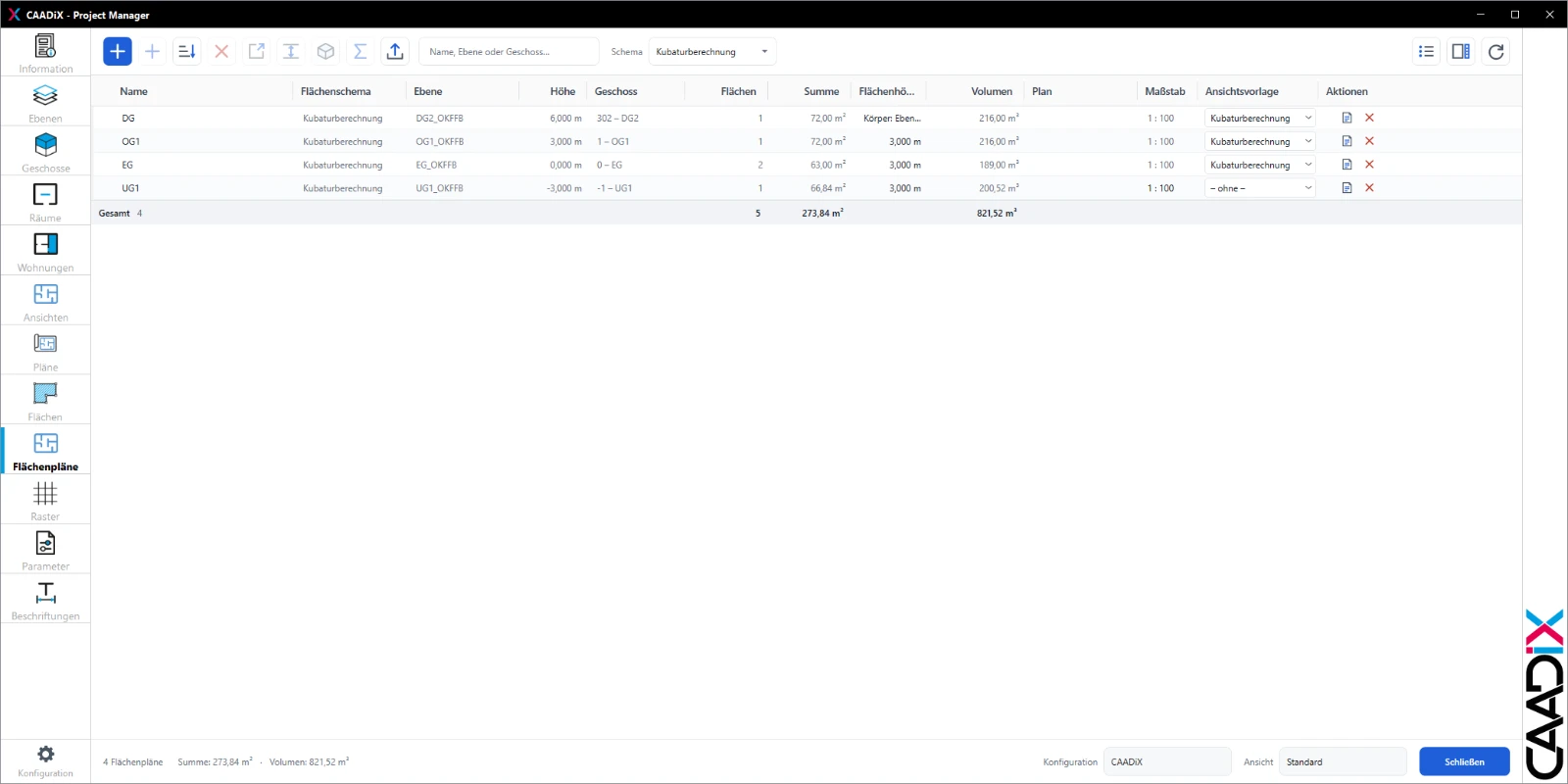
Task: Open document icon for EG row
Action: coord(1347,165)
